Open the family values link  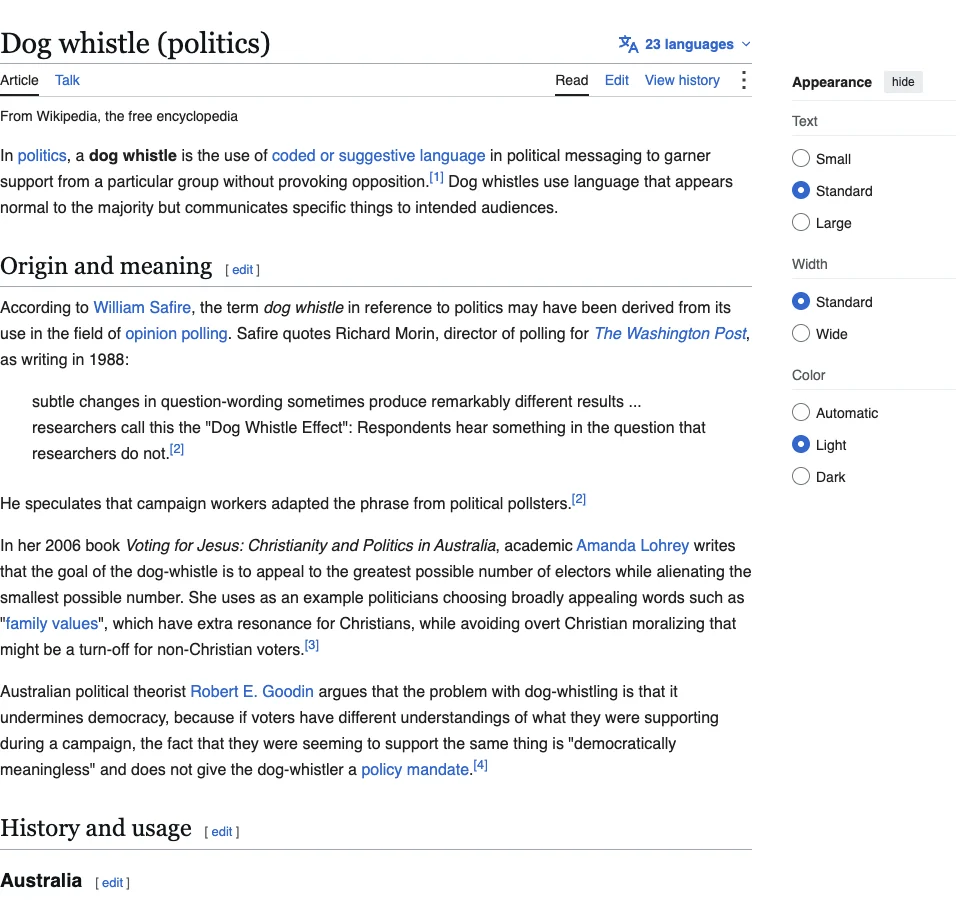coord(52,624)
